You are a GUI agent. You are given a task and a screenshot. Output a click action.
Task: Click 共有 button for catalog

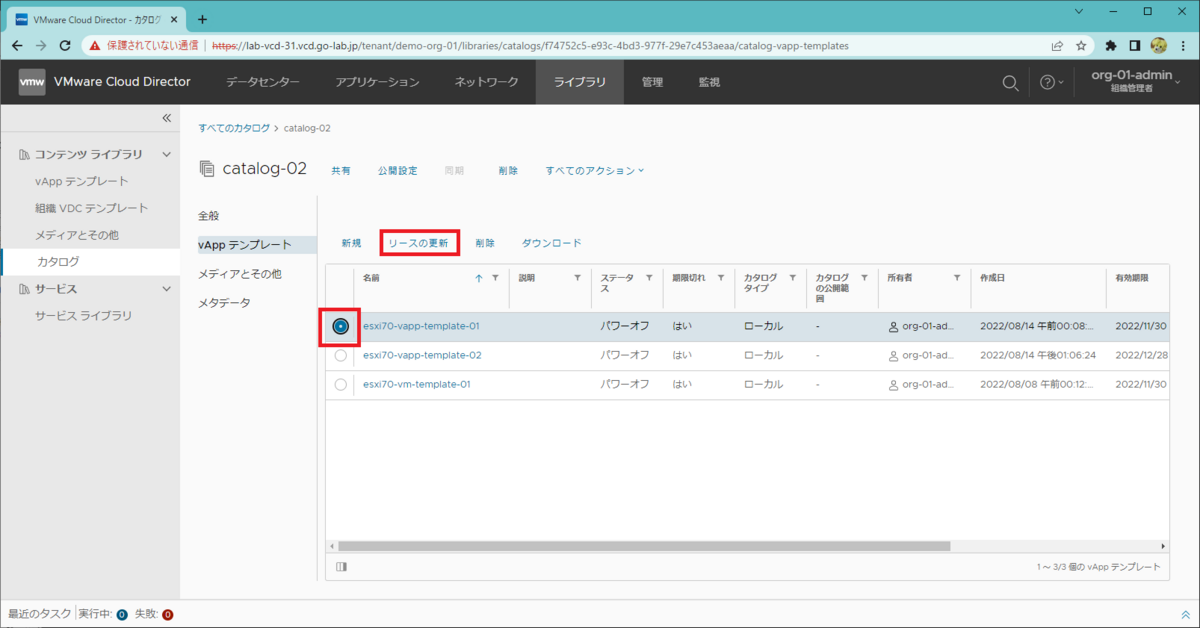341,170
